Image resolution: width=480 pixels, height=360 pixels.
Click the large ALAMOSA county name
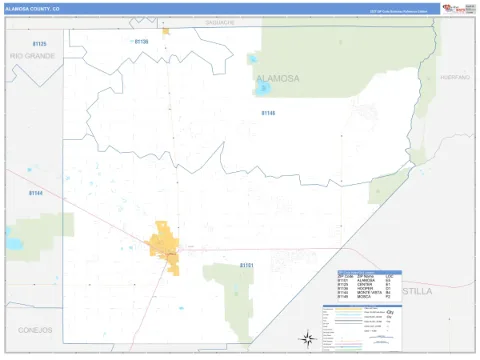278,79
